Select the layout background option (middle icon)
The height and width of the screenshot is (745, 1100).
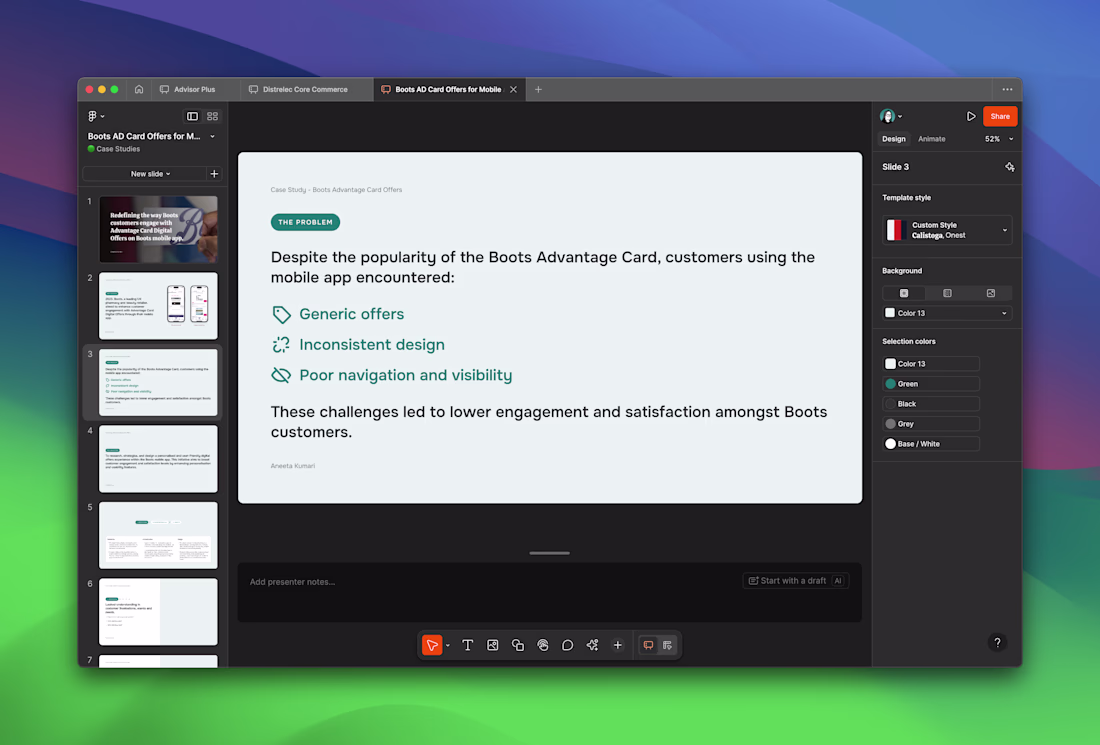point(947,293)
